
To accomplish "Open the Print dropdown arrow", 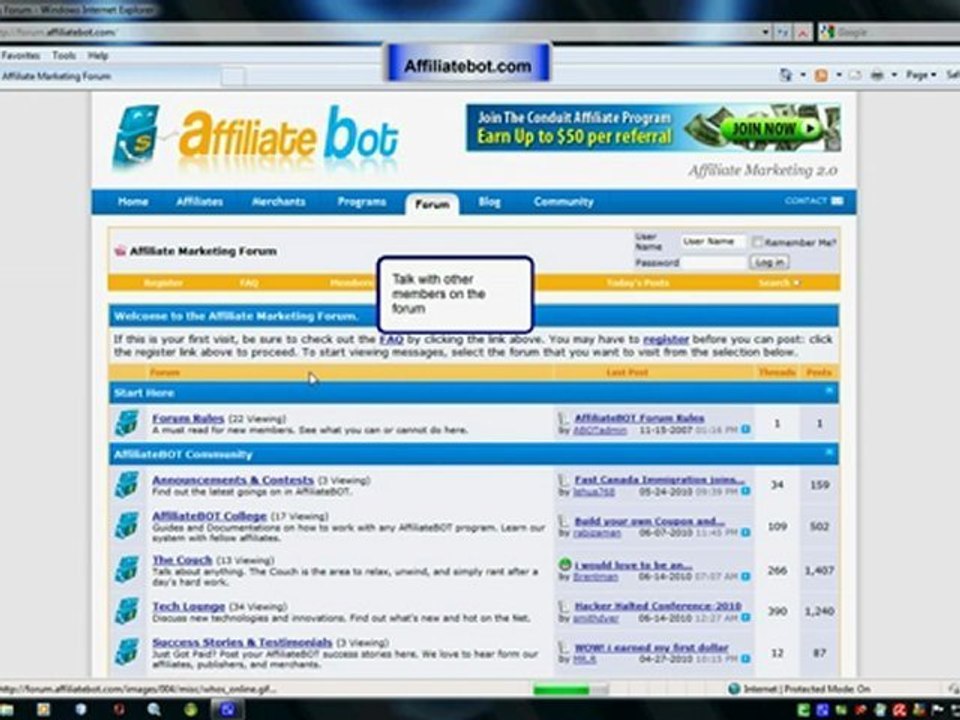I will pyautogui.click(x=894, y=75).
